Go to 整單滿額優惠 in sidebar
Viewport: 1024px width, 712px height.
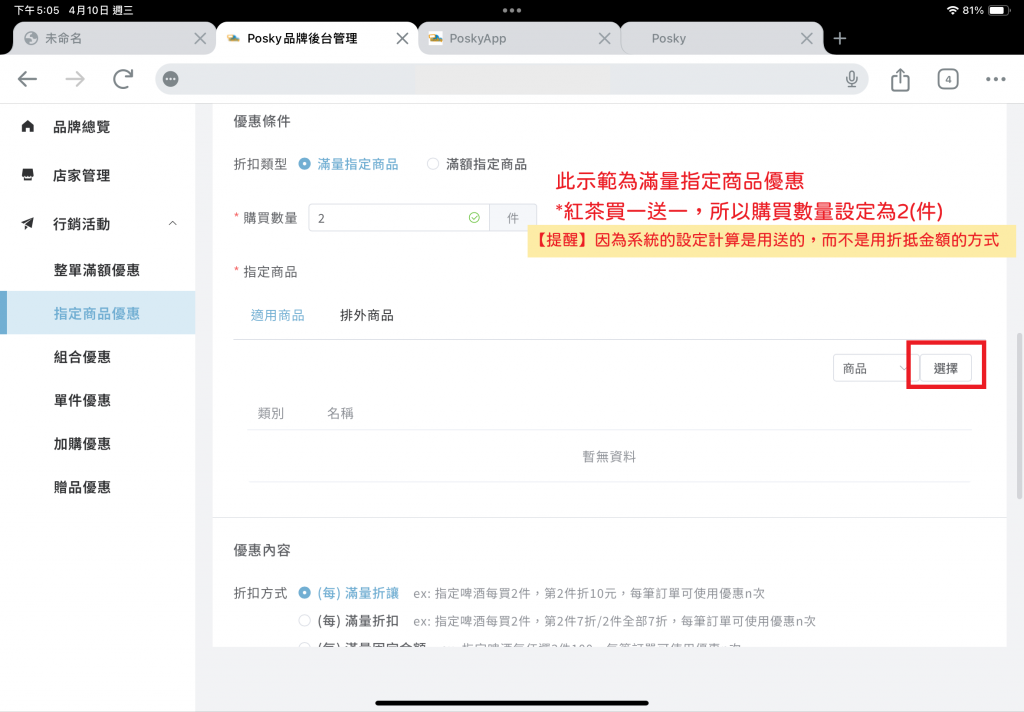[97, 270]
